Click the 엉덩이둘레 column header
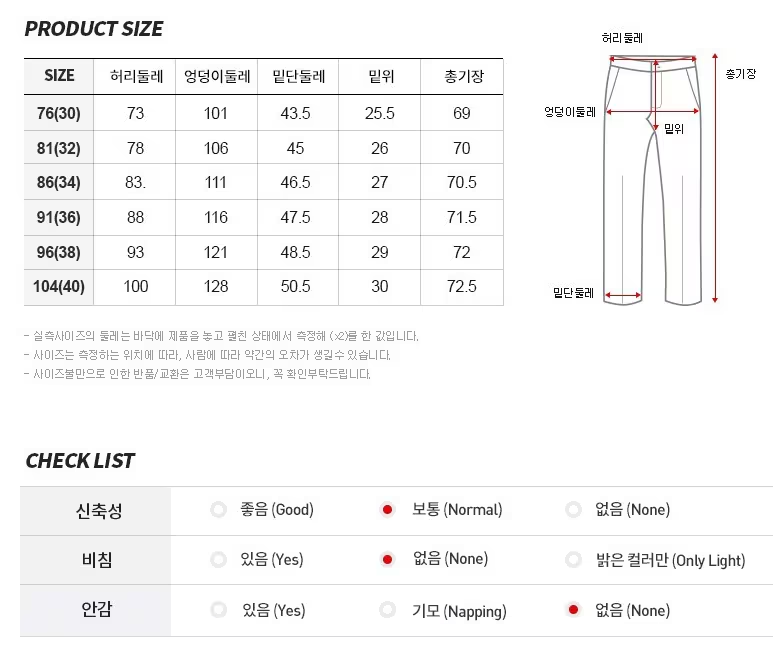The width and height of the screenshot is (773, 649). tap(217, 76)
